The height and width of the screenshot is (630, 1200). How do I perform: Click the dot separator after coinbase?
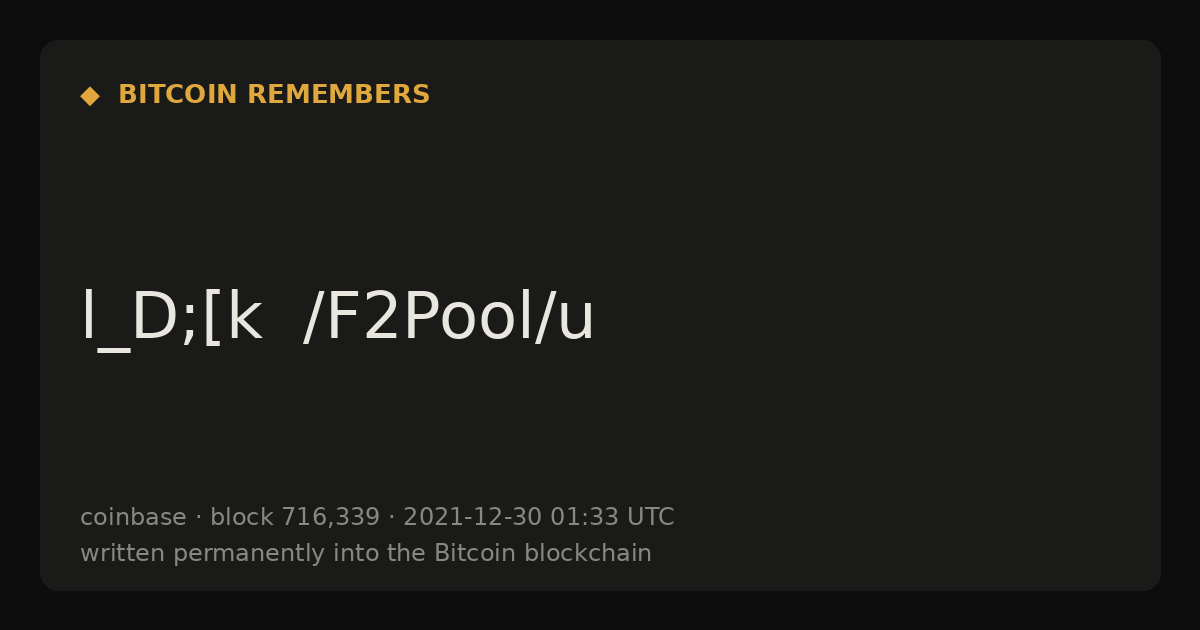(x=198, y=518)
